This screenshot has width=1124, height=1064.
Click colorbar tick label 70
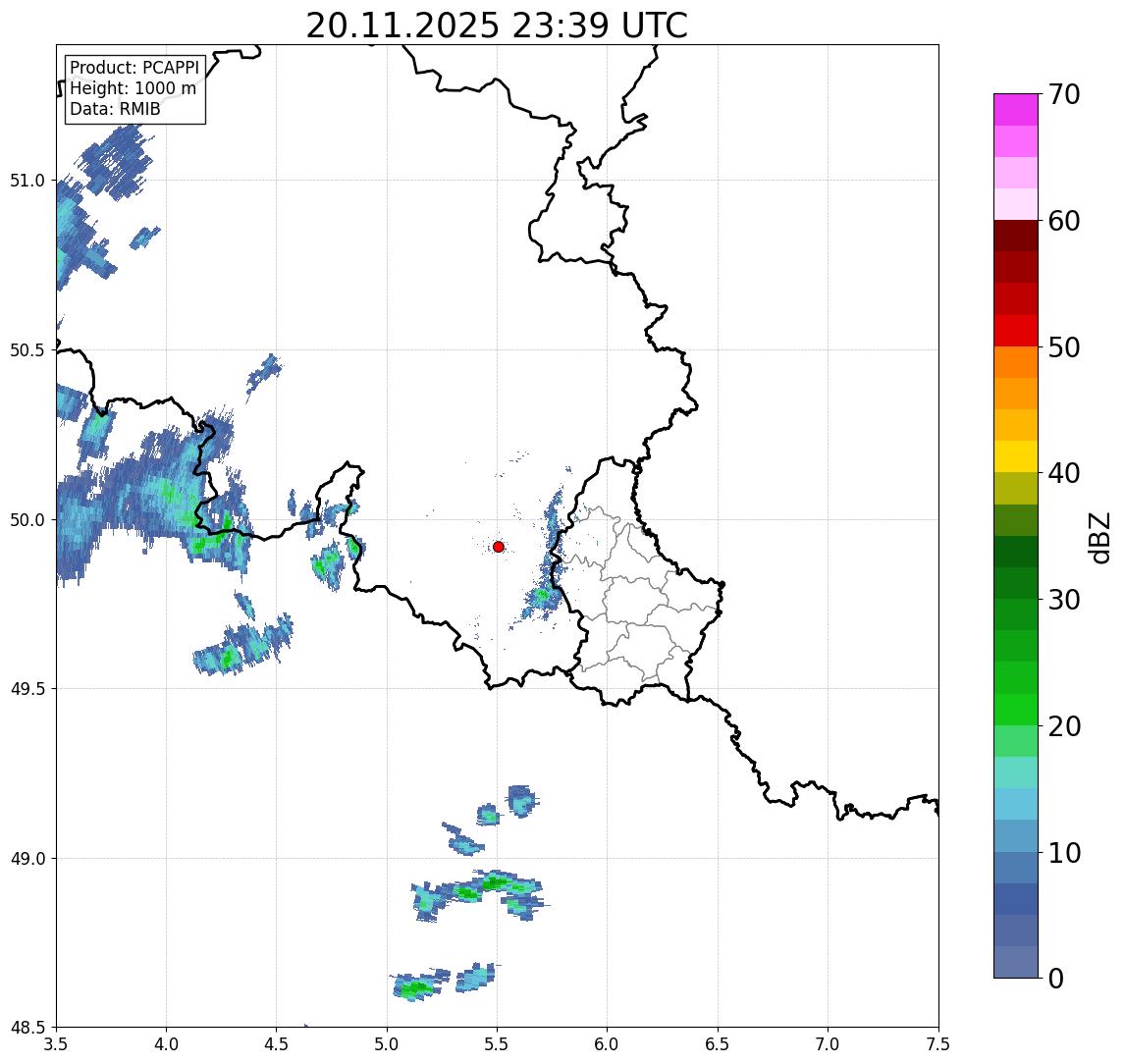click(x=1064, y=94)
